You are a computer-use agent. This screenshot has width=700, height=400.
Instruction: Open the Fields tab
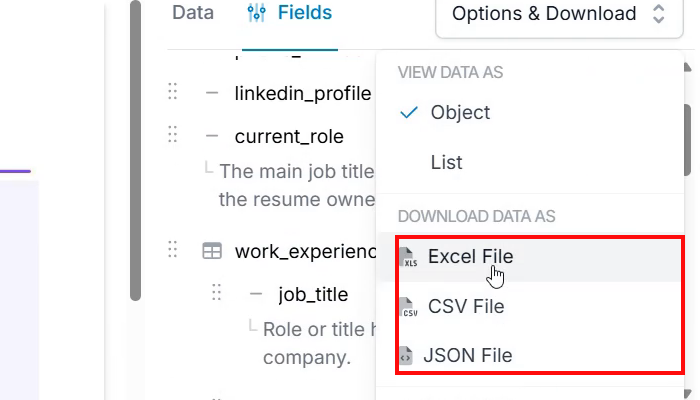(x=290, y=12)
